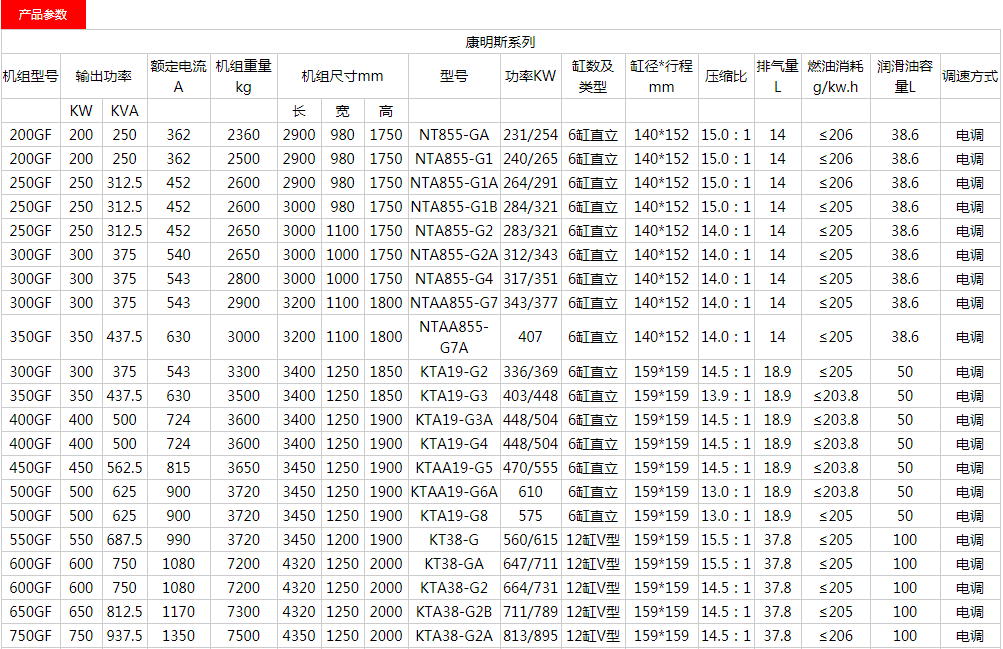1003x649 pixels.
Task: Click engine model NTAA855-G7
Action: tap(454, 302)
